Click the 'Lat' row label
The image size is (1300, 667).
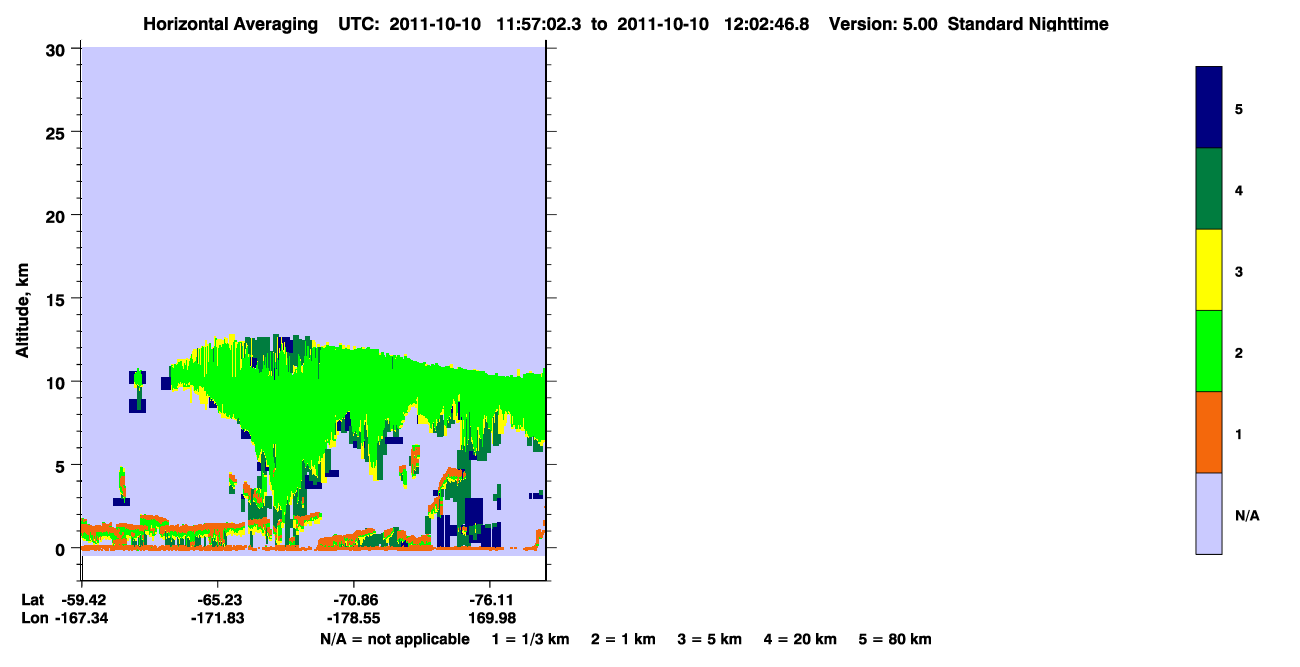(33, 600)
